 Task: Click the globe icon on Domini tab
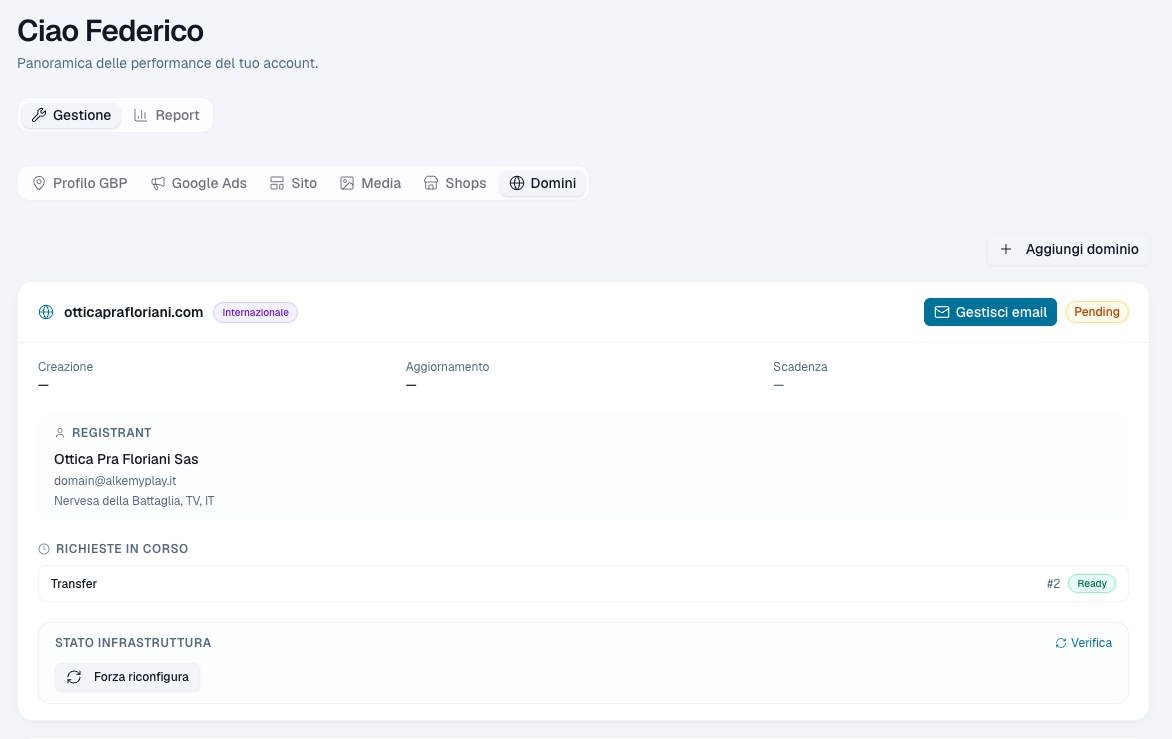tap(516, 183)
